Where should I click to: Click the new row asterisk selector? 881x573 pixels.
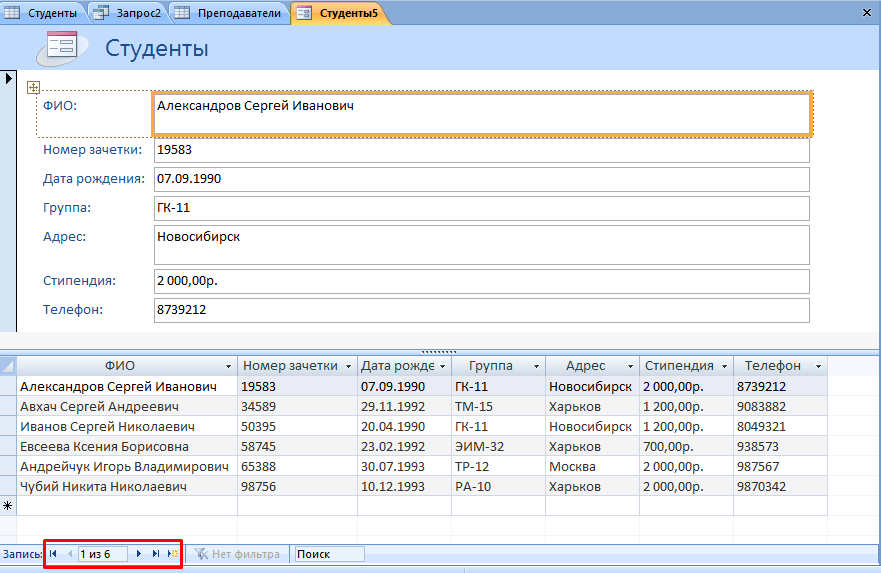tap(8, 506)
